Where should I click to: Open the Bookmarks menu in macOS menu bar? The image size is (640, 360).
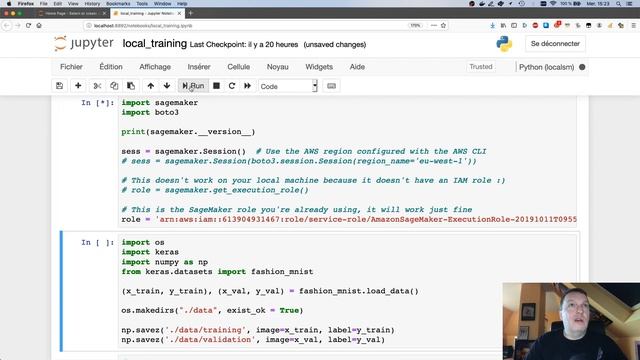click(x=118, y=3)
